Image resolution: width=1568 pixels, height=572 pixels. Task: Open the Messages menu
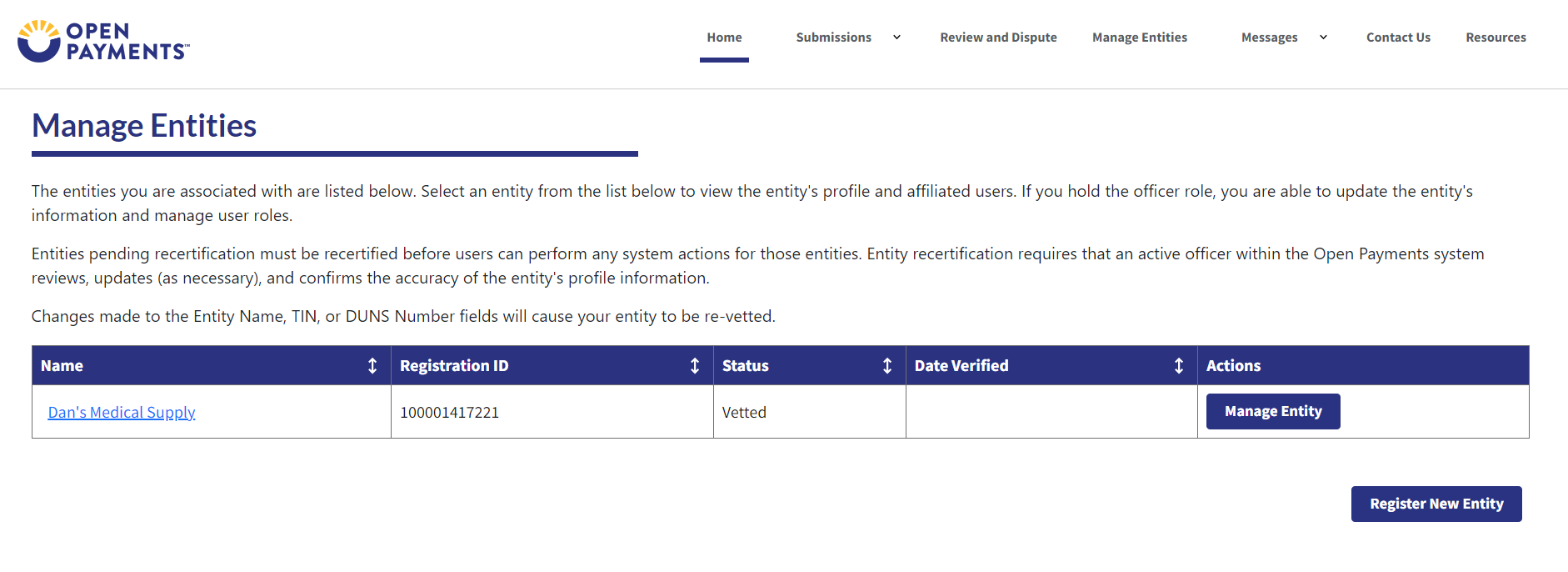click(x=1269, y=38)
